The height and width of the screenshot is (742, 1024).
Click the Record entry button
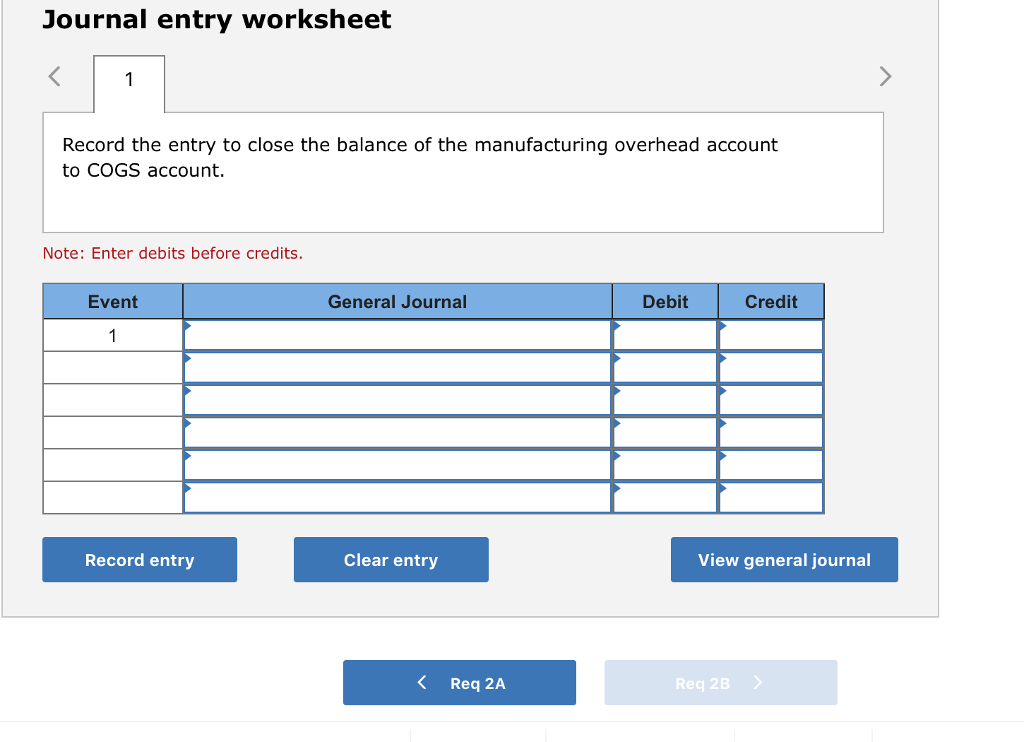tap(139, 559)
